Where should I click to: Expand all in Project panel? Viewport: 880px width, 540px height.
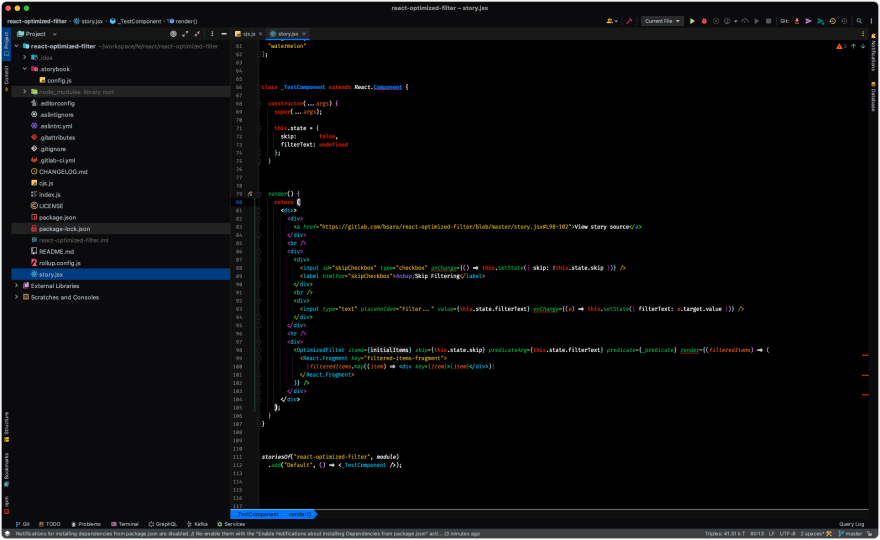pyautogui.click(x=185, y=34)
